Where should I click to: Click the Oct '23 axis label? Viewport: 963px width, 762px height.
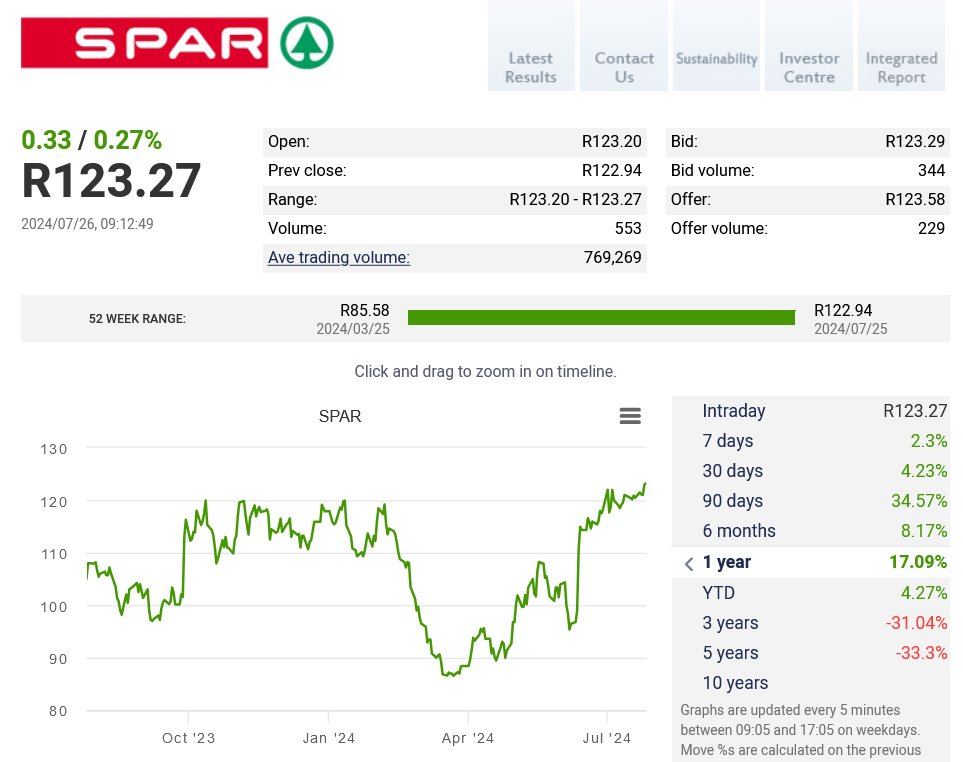[x=189, y=738]
